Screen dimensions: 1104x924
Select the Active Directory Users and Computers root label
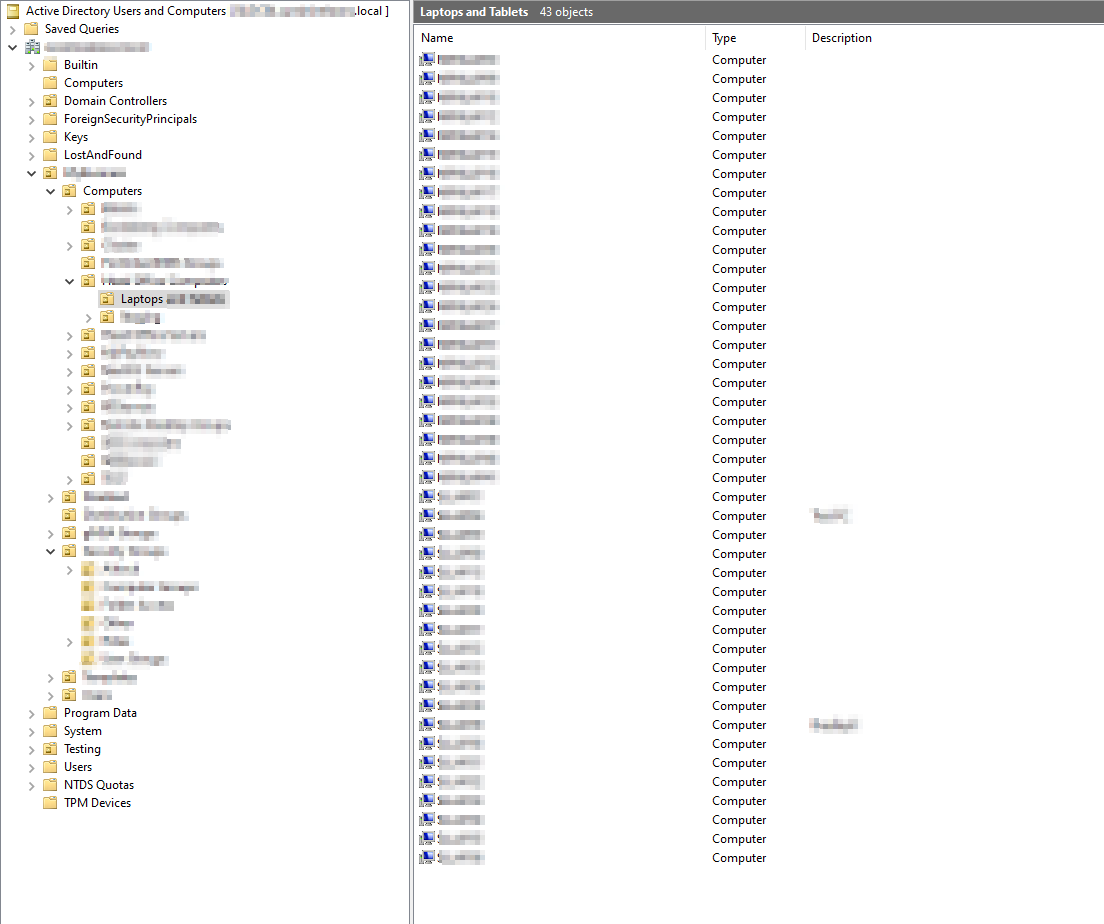tap(126, 11)
